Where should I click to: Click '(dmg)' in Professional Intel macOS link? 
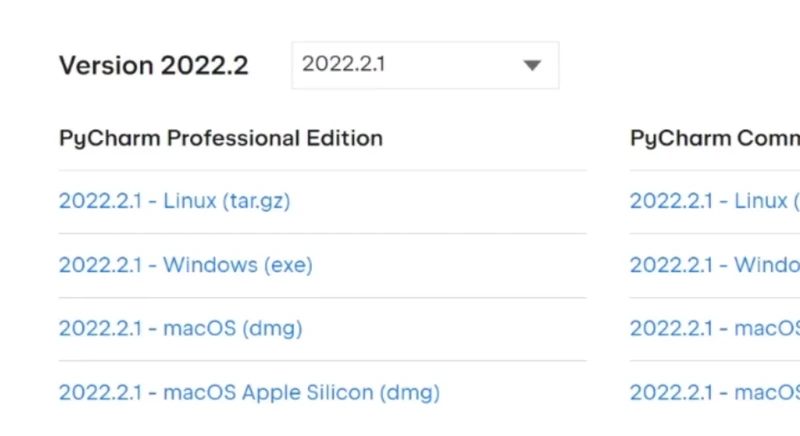coord(272,328)
